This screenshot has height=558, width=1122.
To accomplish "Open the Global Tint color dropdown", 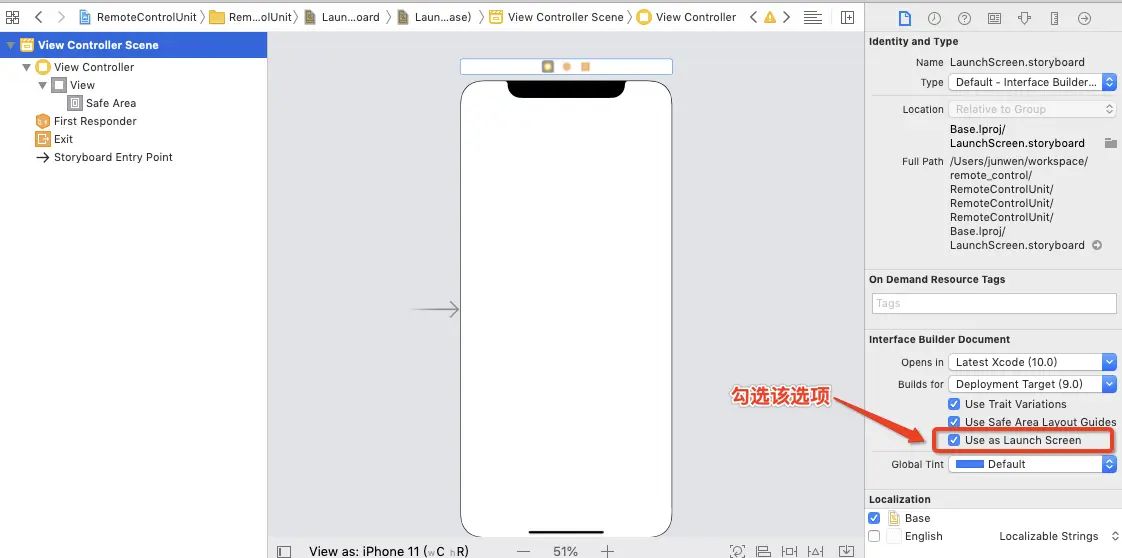I will tap(1032, 464).
